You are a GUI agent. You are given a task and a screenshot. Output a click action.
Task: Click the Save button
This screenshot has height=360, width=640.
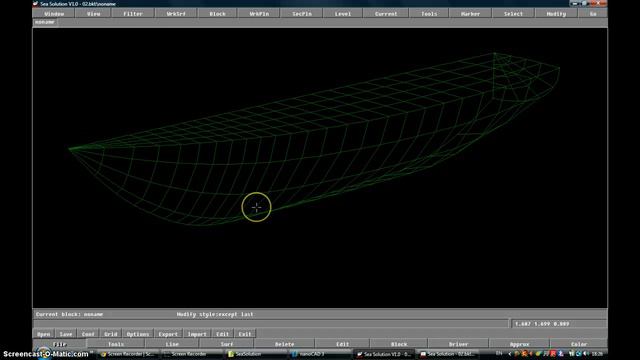66,334
